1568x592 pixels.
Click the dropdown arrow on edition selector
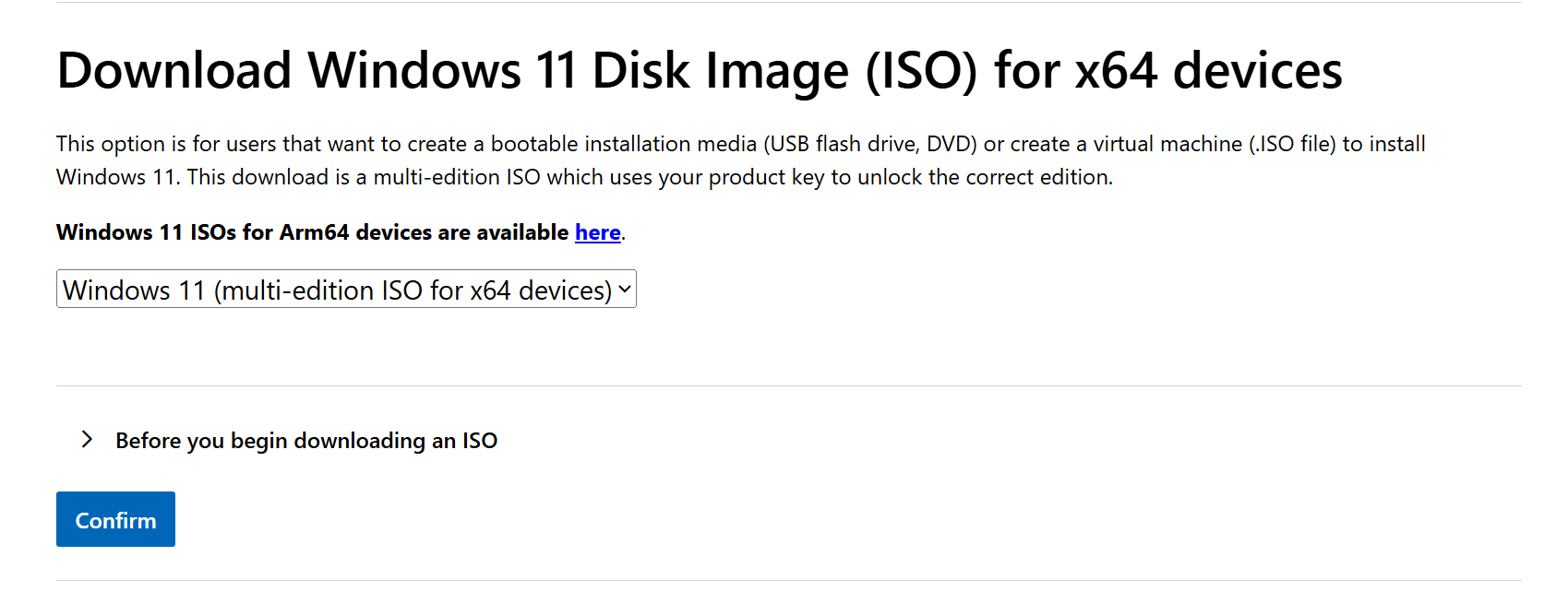point(625,290)
